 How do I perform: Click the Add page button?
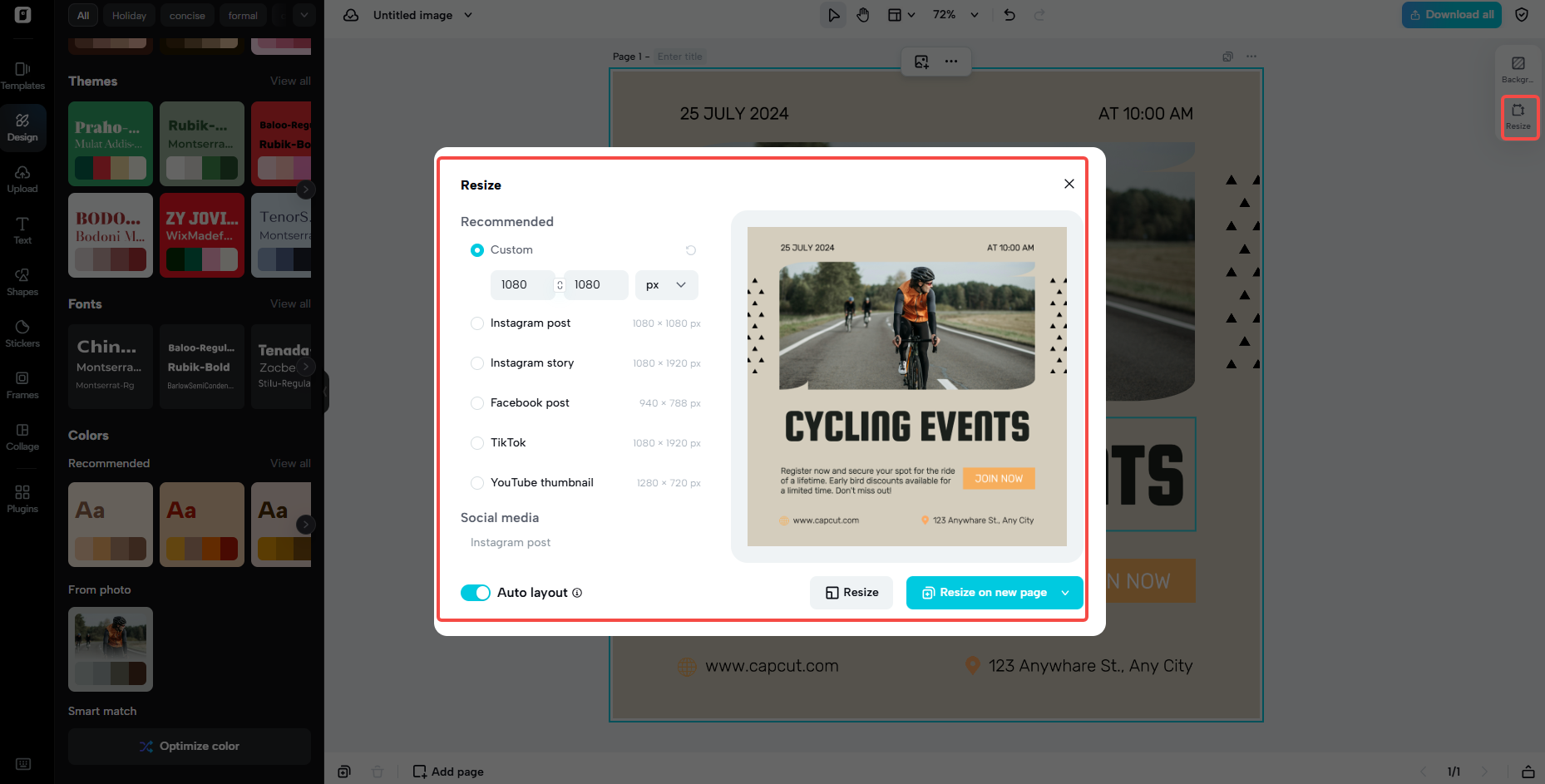click(x=448, y=772)
